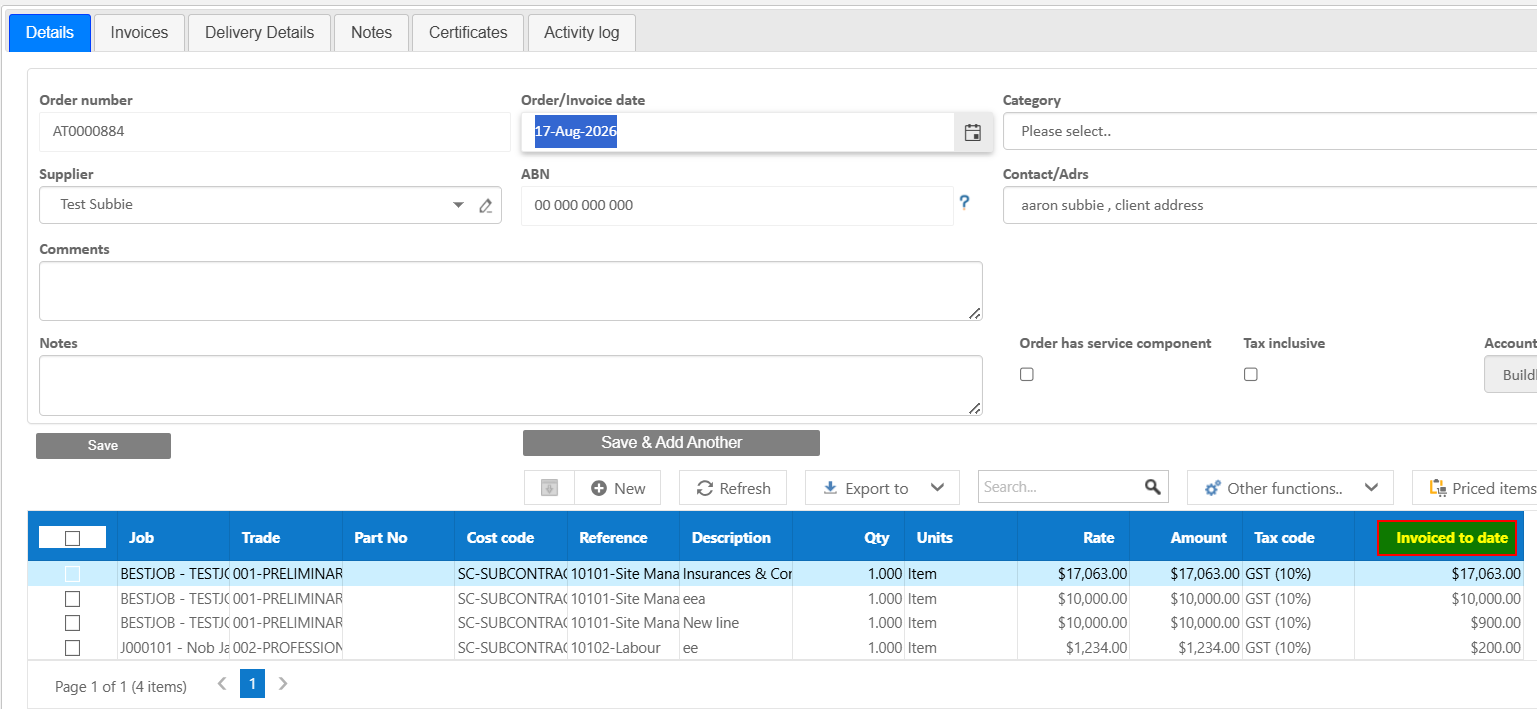Screen dimensions: 1537x709
Task: Click Invoiced to date column header
Action: 1447,538
